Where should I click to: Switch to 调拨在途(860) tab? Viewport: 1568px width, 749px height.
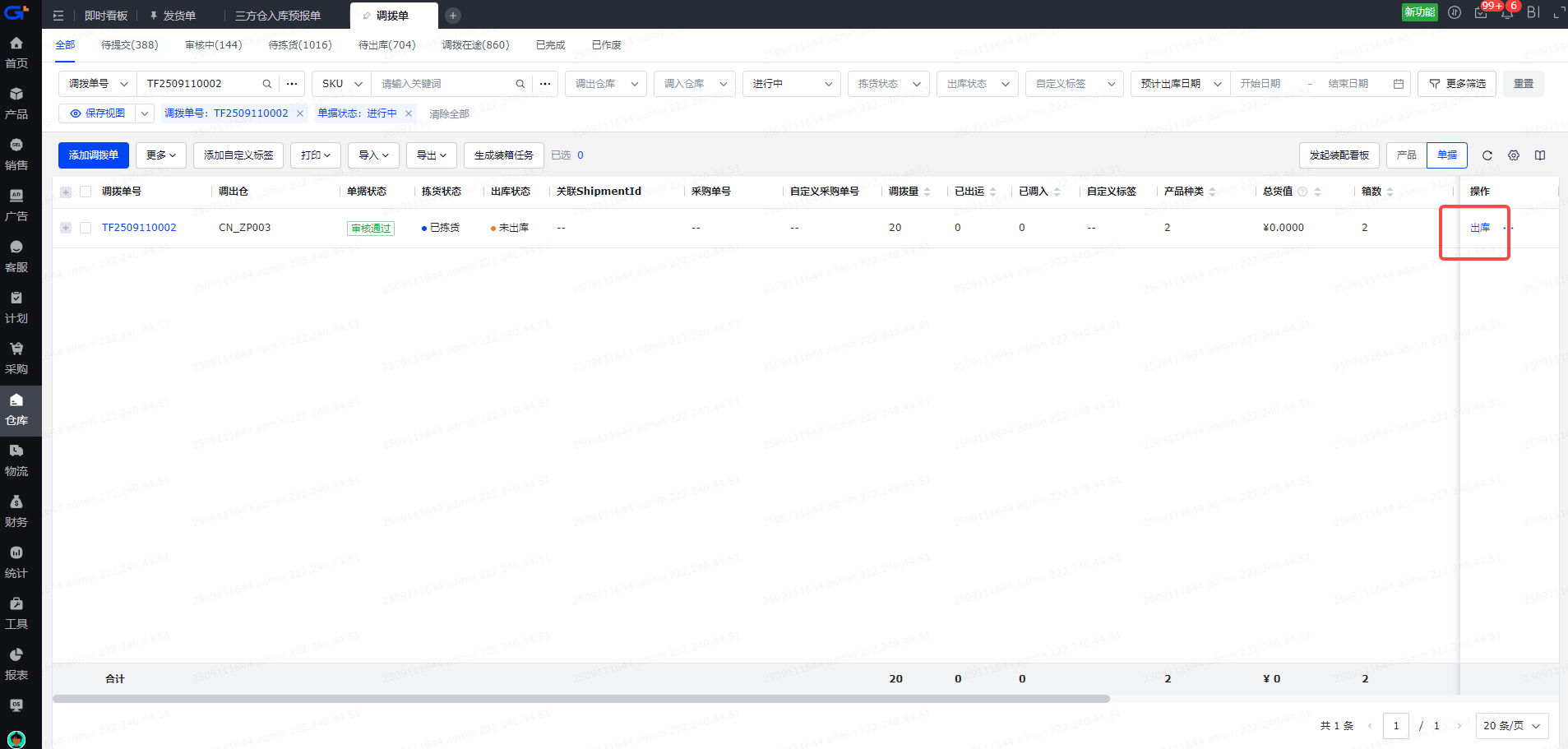tap(476, 45)
